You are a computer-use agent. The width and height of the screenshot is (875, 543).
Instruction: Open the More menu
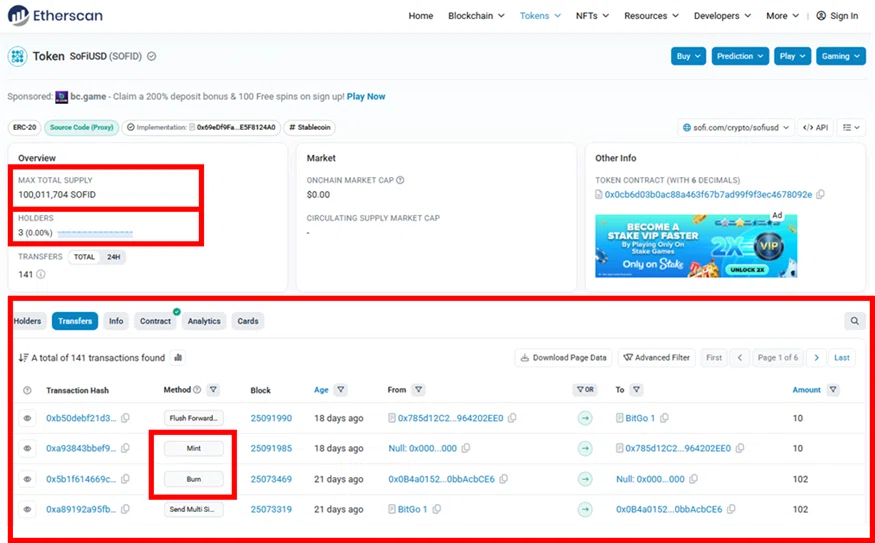(782, 16)
